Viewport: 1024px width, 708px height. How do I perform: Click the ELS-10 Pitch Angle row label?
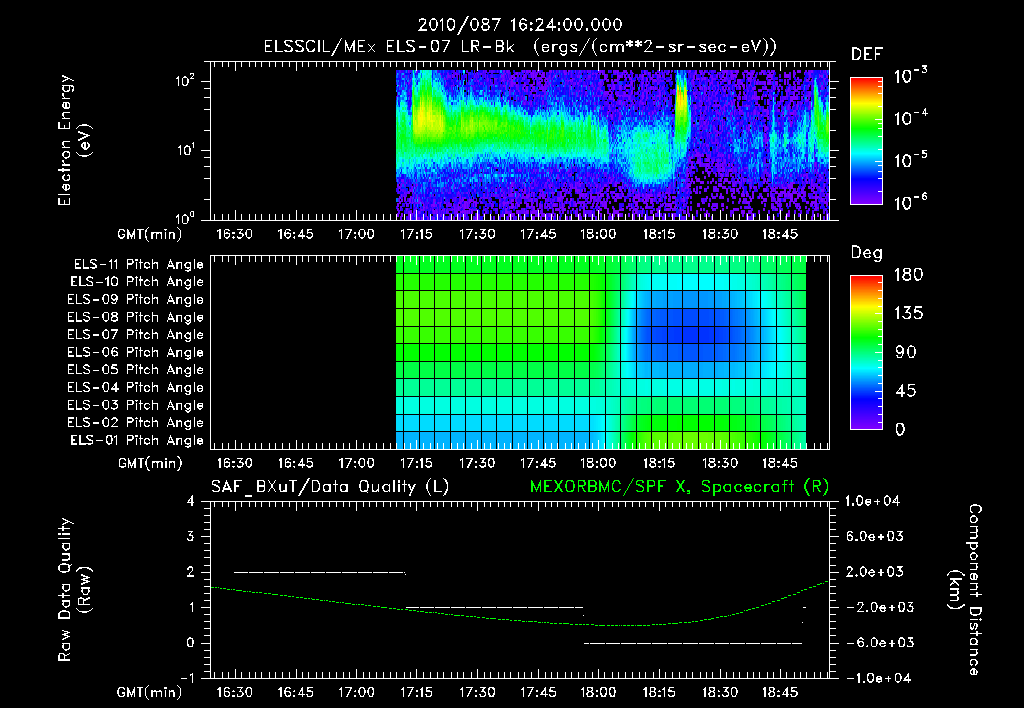pyautogui.click(x=136, y=282)
